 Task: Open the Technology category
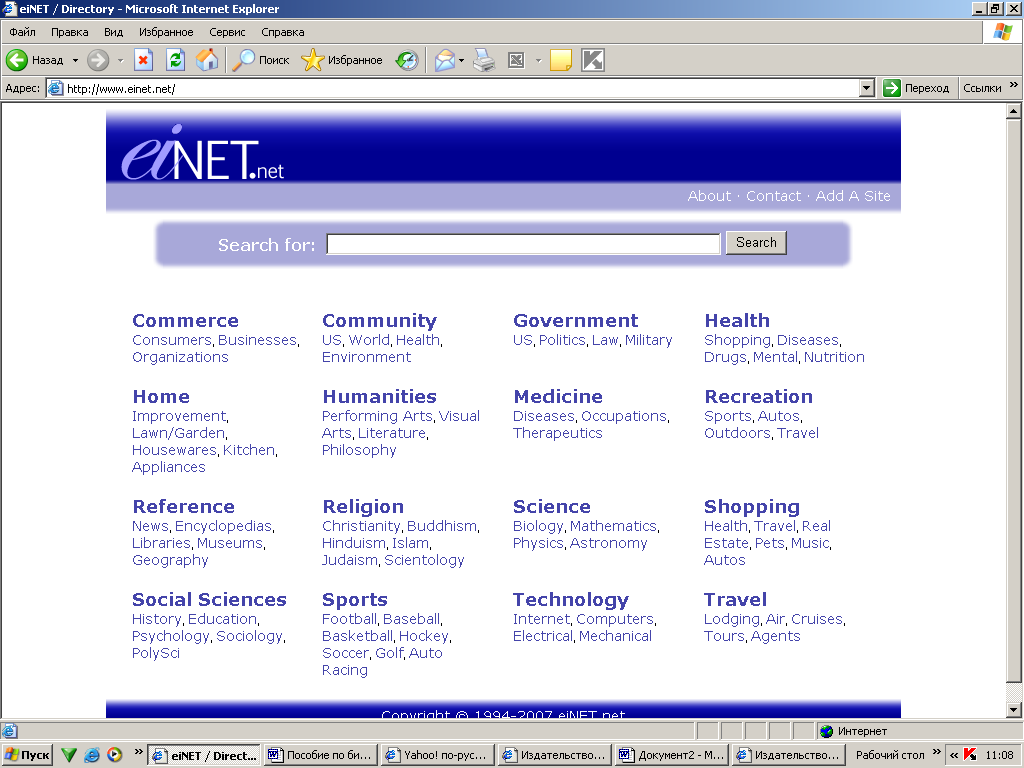pos(571,600)
